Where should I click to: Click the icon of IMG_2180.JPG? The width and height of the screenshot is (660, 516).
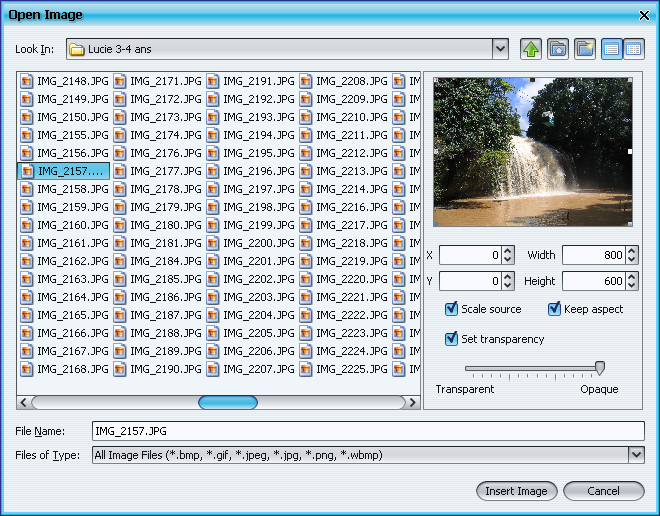(x=120, y=225)
